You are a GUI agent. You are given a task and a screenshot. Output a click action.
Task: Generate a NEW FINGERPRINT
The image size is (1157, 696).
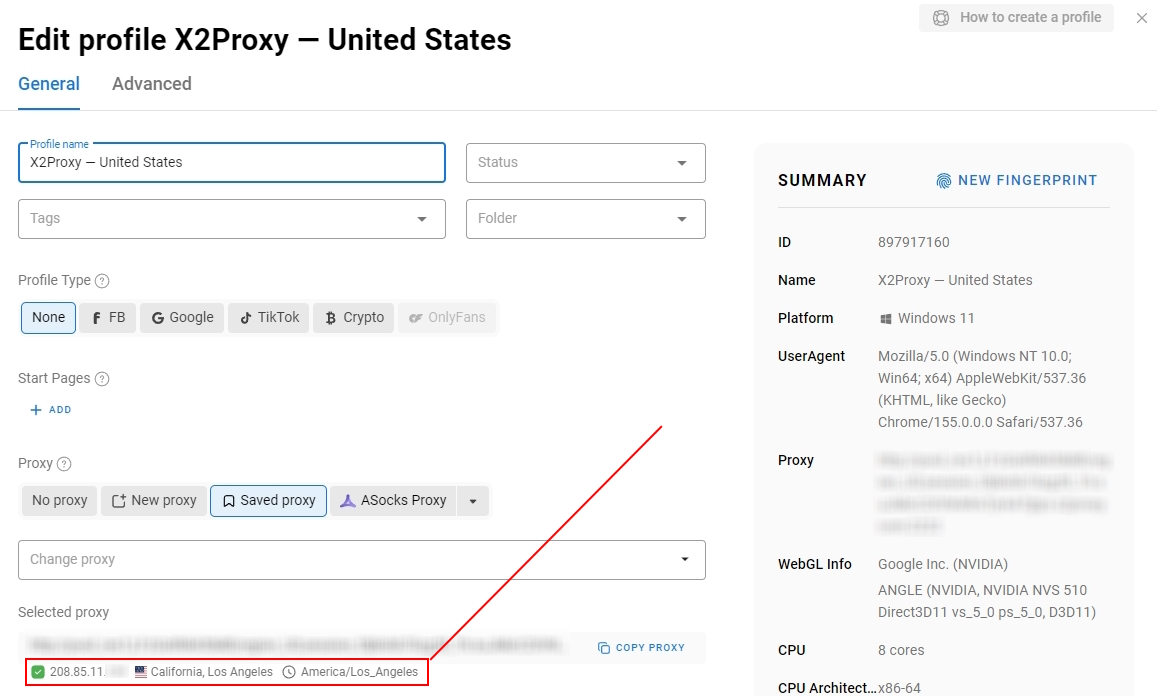[1016, 181]
